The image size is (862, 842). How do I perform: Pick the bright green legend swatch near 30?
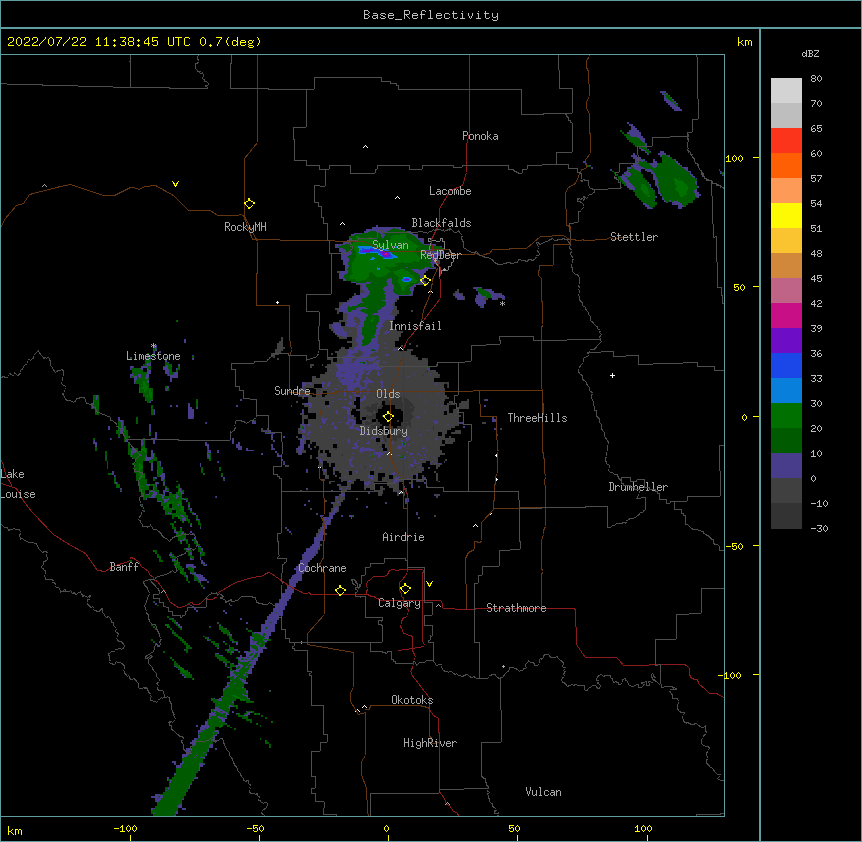click(x=786, y=416)
